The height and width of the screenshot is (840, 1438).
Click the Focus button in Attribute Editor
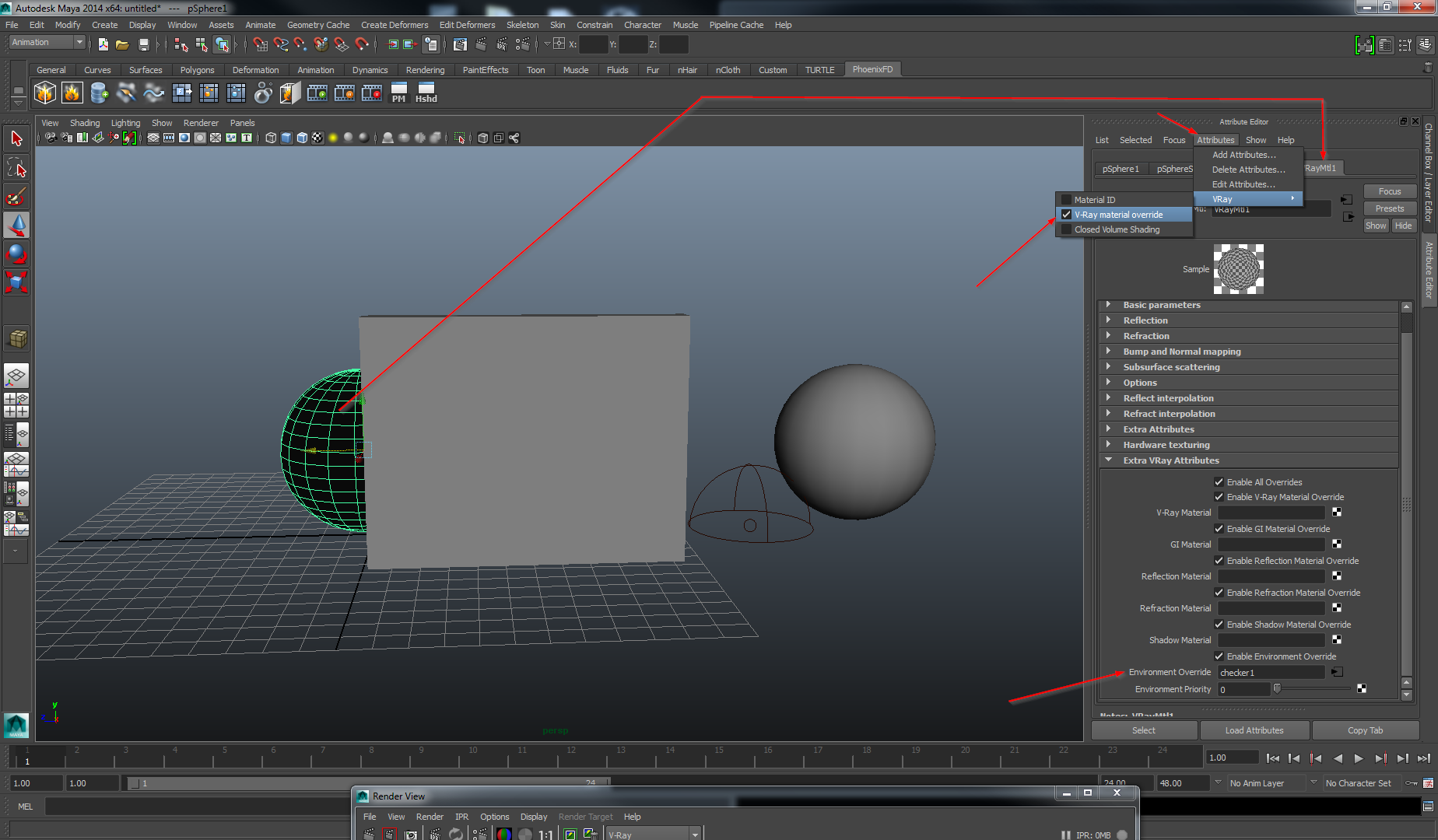[1389, 191]
